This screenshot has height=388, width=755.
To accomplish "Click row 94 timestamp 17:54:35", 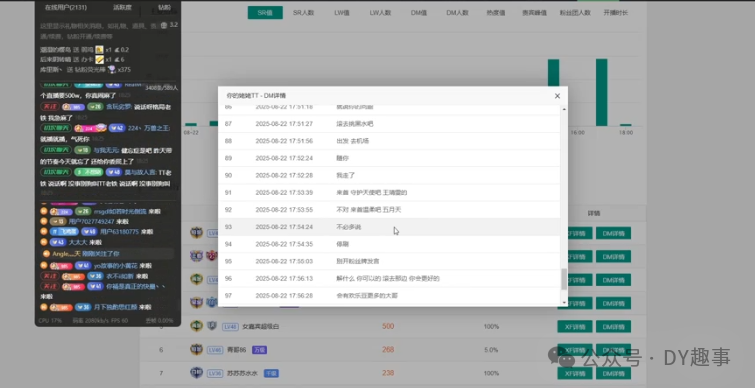I will 284,244.
